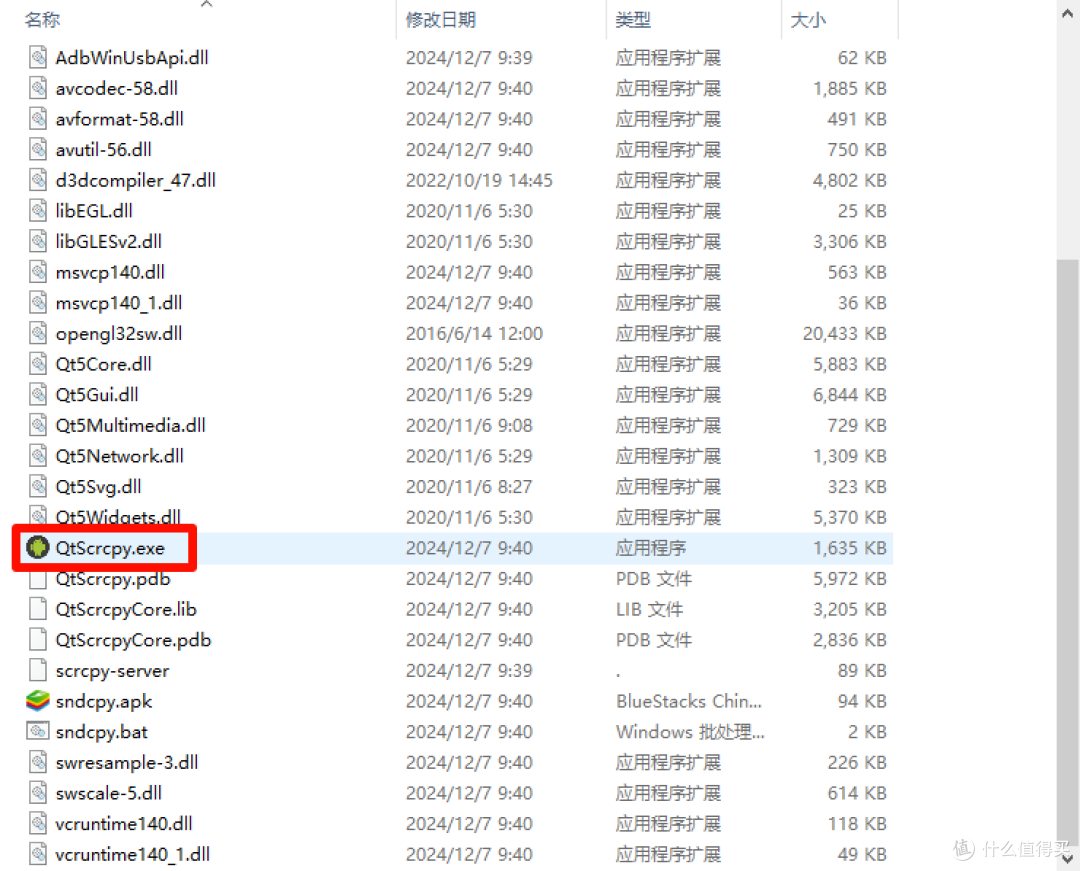Select the file named Qt5Gui.dll

pyautogui.click(x=97, y=395)
